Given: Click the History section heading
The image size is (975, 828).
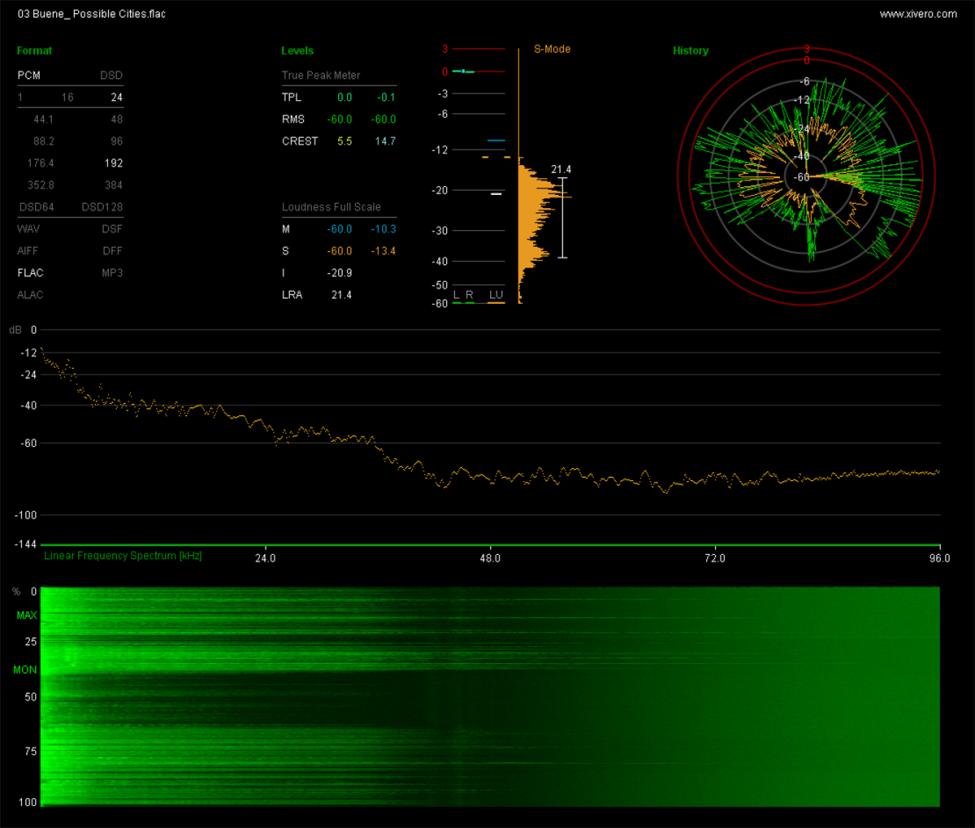Looking at the screenshot, I should tap(690, 51).
